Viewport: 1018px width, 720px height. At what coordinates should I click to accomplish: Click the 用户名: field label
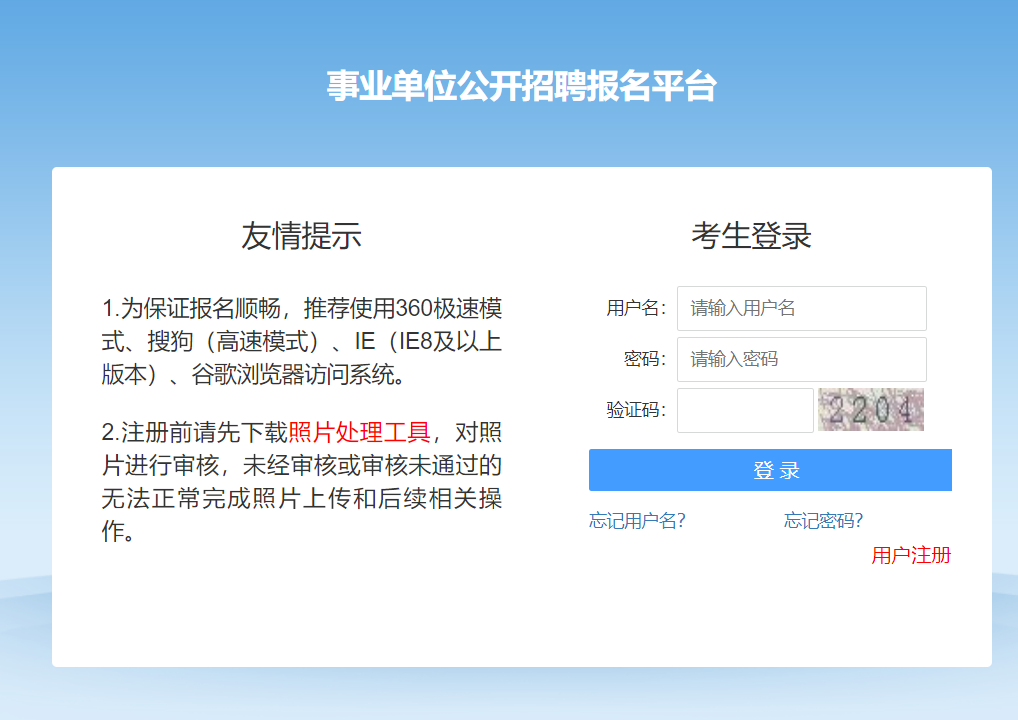point(636,308)
